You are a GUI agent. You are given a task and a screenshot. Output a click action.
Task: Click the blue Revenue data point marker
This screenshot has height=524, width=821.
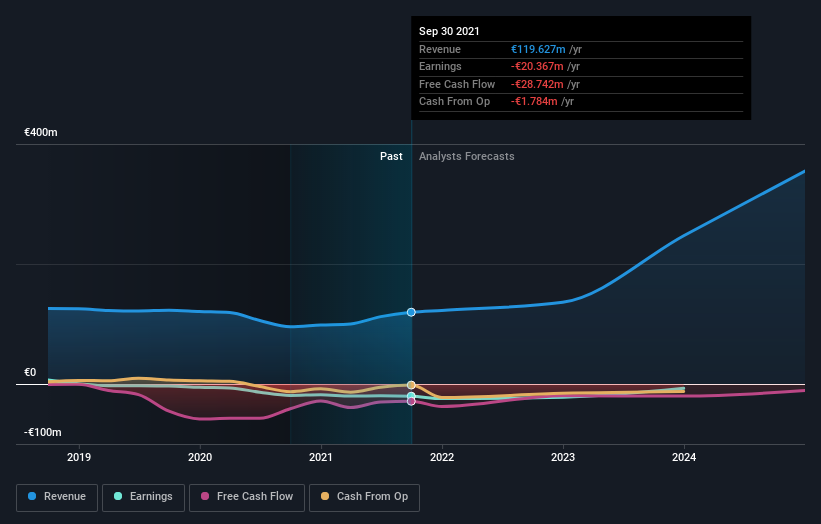pos(411,312)
